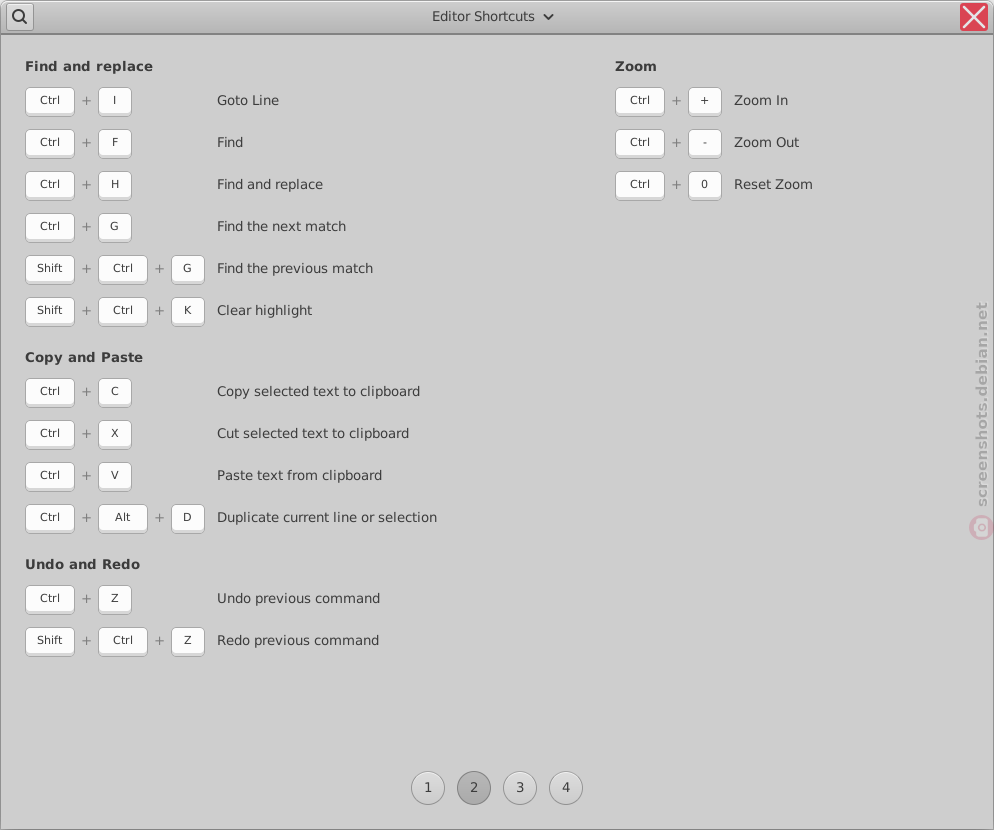Screen dimensions: 994x830
Task: Click the 'H' keycap
Action: point(115,185)
